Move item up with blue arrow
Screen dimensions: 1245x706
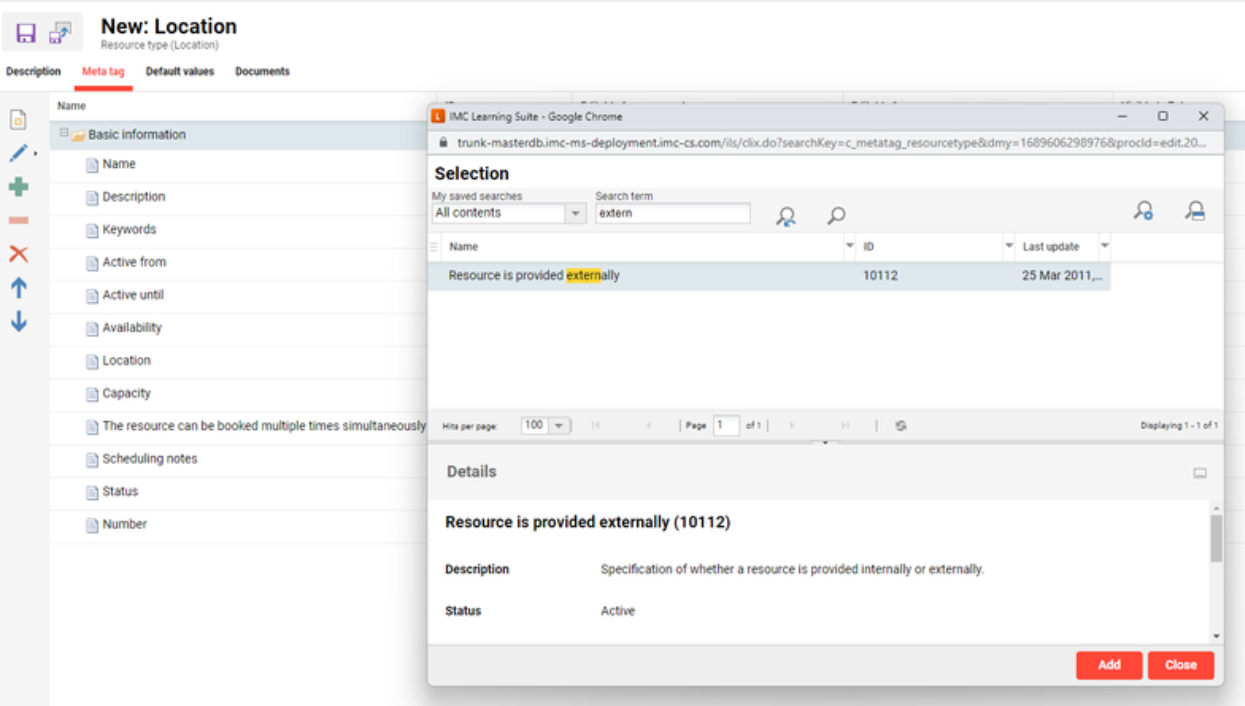click(x=18, y=288)
